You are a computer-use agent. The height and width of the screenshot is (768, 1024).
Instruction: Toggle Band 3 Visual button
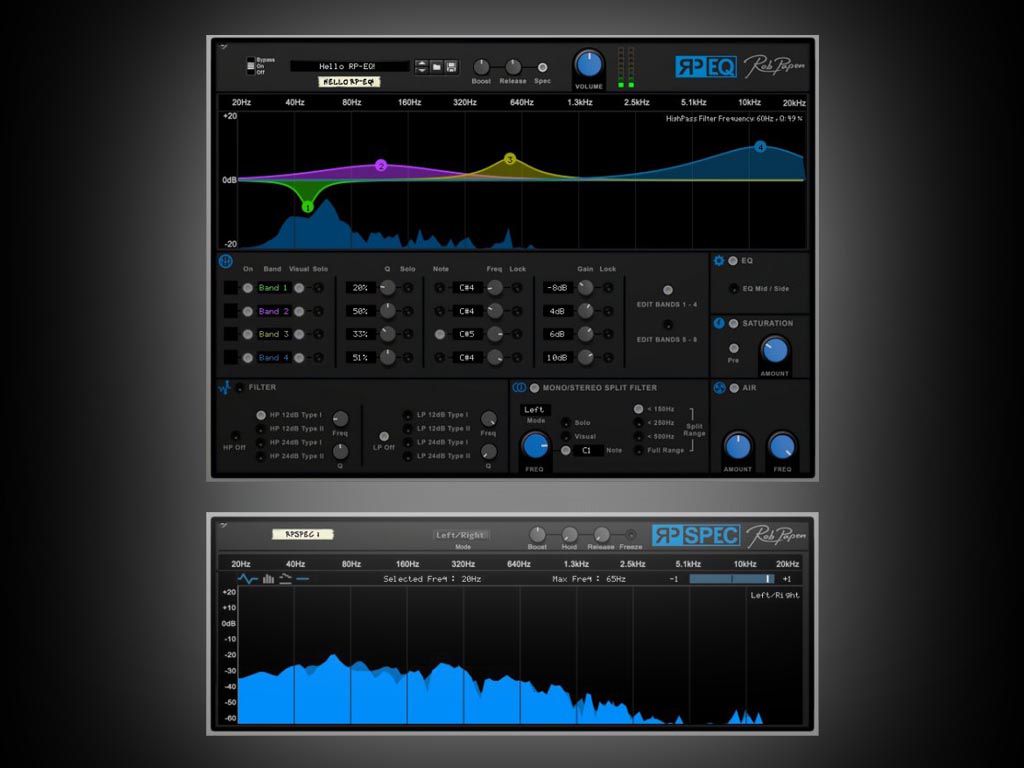pyautogui.click(x=299, y=334)
